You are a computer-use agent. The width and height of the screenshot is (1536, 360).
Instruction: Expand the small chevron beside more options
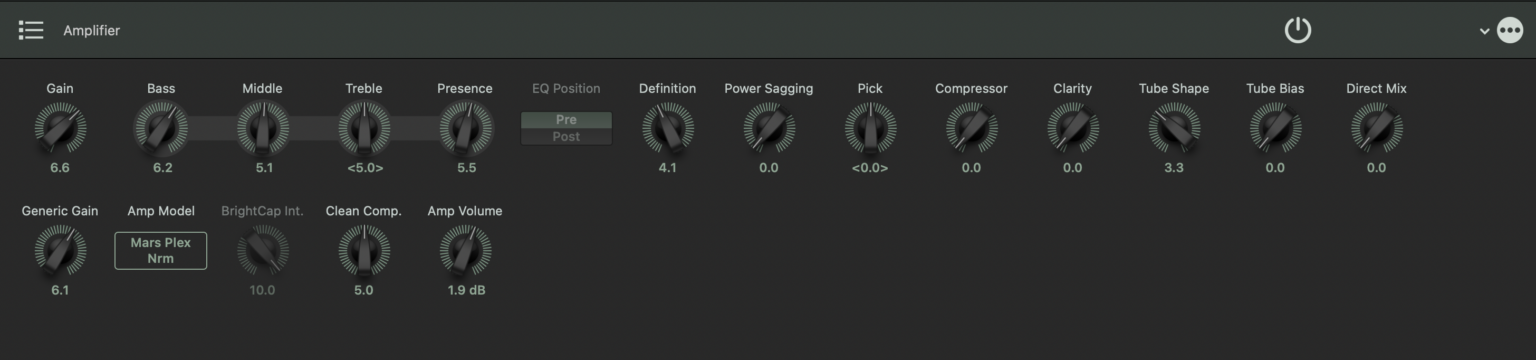coord(1484,31)
